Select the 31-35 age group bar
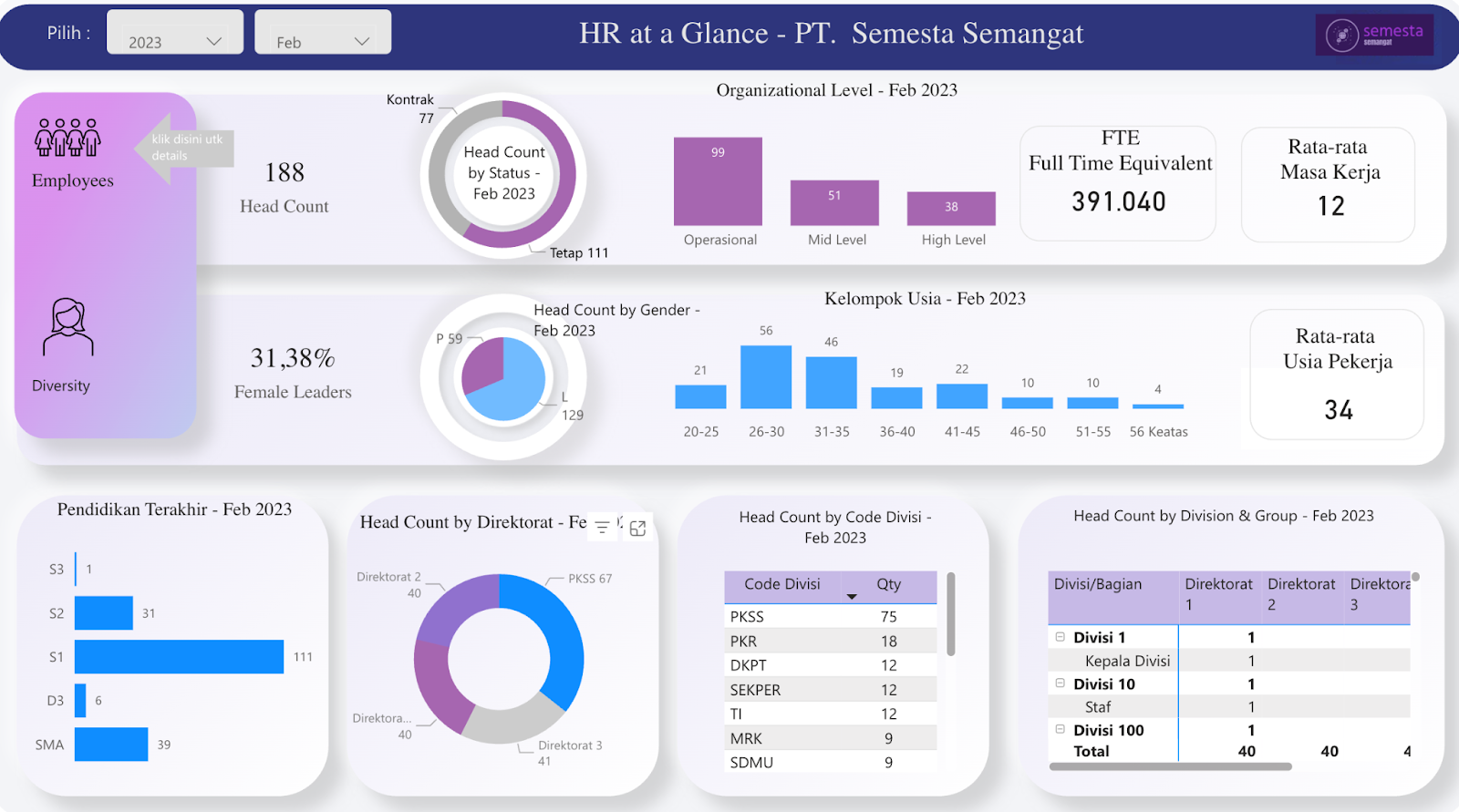Screen dimensions: 1459x812 tap(832, 383)
